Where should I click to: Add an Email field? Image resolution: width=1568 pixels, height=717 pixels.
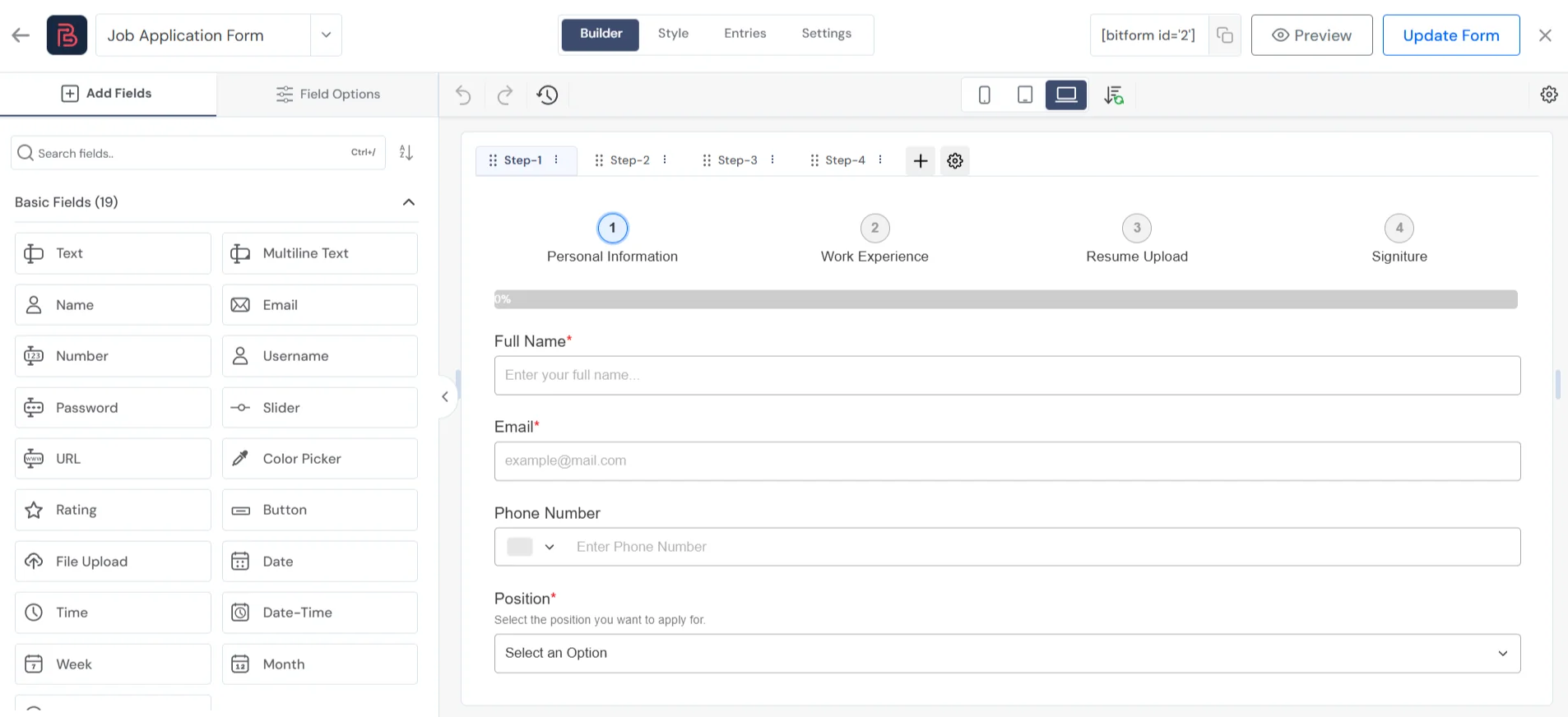click(x=320, y=305)
